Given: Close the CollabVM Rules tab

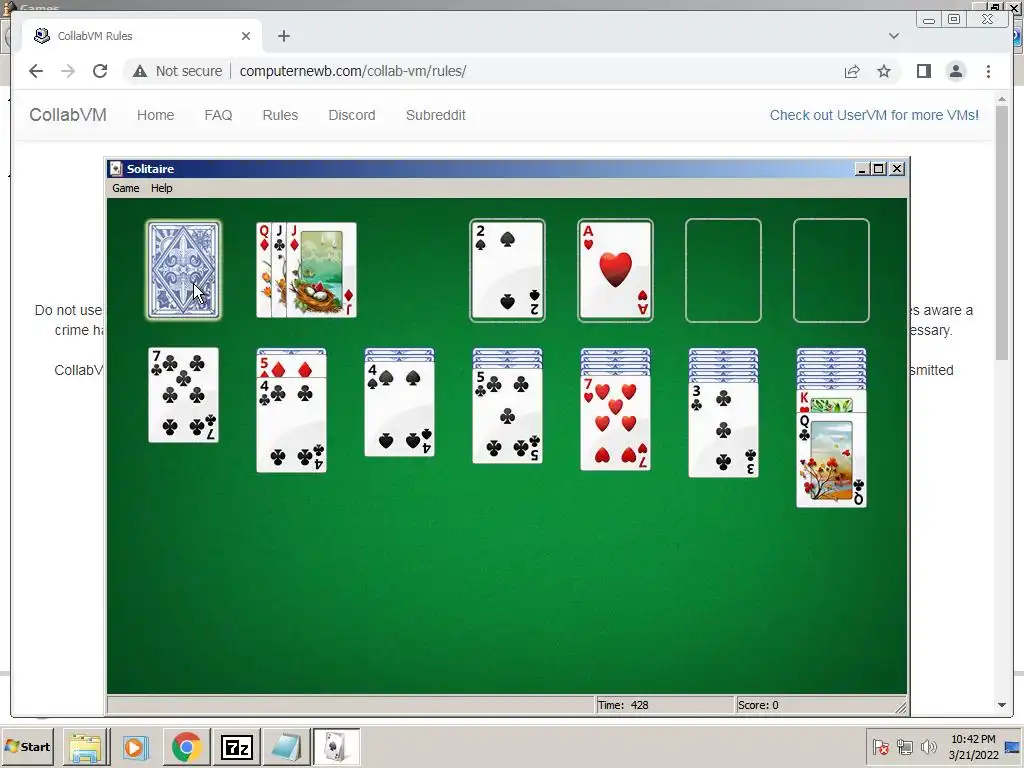Looking at the screenshot, I should 246,36.
